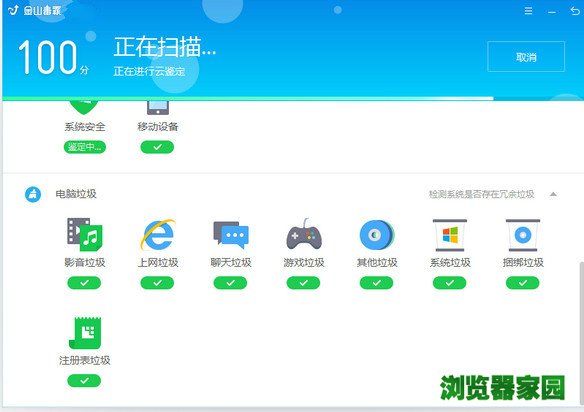Click the 系统安全 shield icon
This screenshot has height=412, width=584.
click(84, 108)
